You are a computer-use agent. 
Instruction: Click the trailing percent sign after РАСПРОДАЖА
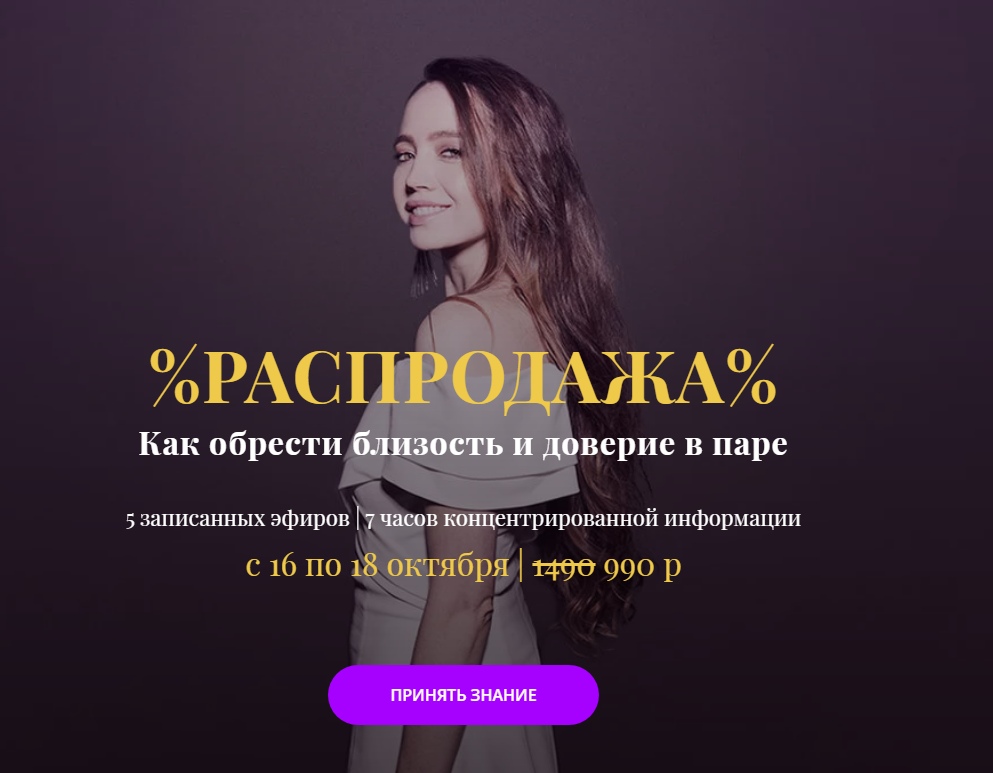coord(751,375)
